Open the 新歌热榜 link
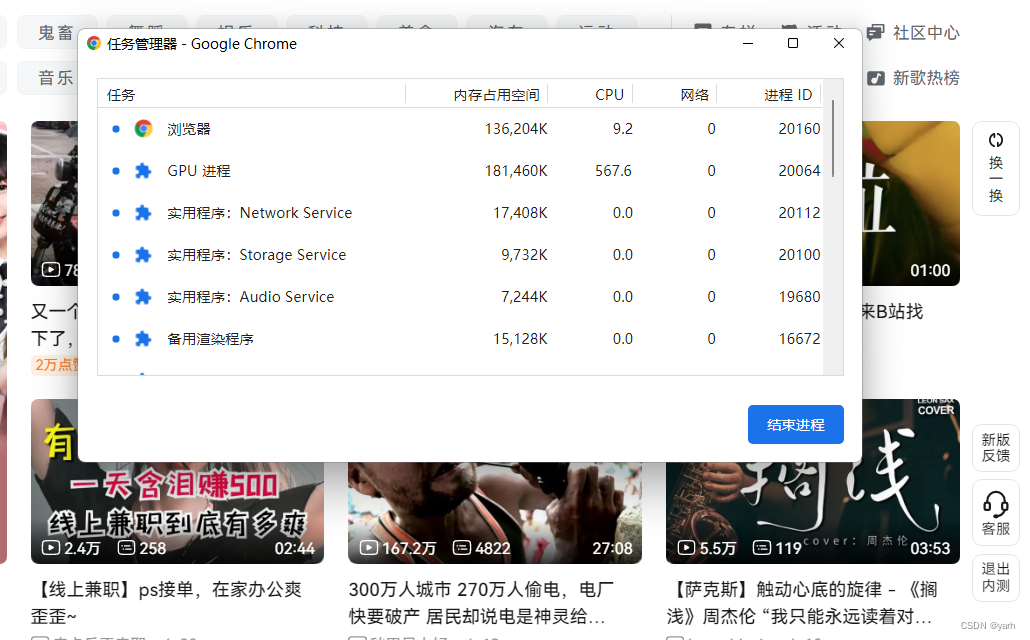The image size is (1030, 640). point(926,78)
